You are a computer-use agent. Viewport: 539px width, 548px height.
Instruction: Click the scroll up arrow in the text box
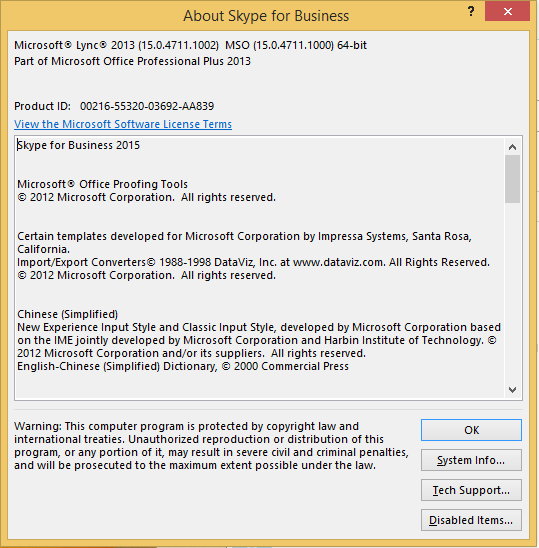pos(512,147)
